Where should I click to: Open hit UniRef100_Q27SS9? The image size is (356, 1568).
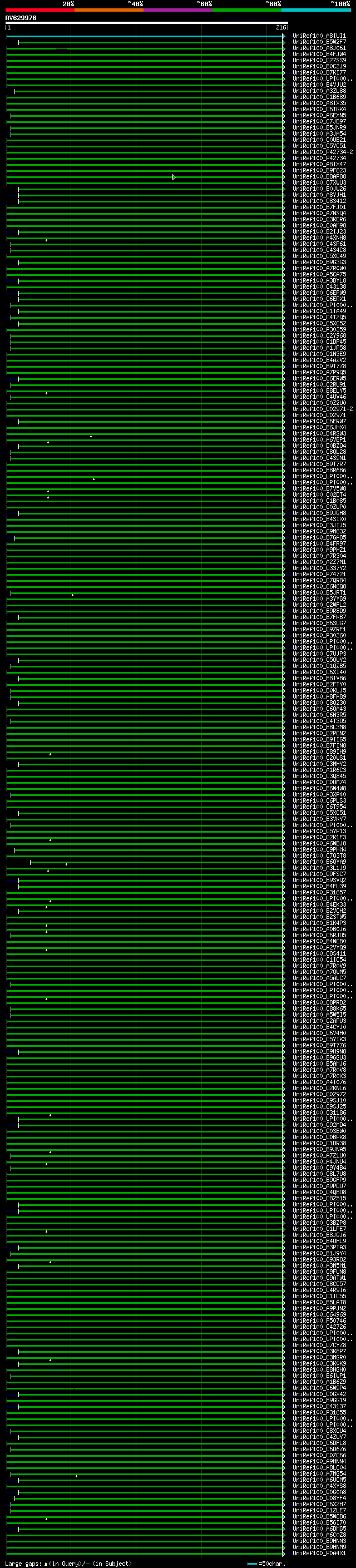(x=319, y=60)
